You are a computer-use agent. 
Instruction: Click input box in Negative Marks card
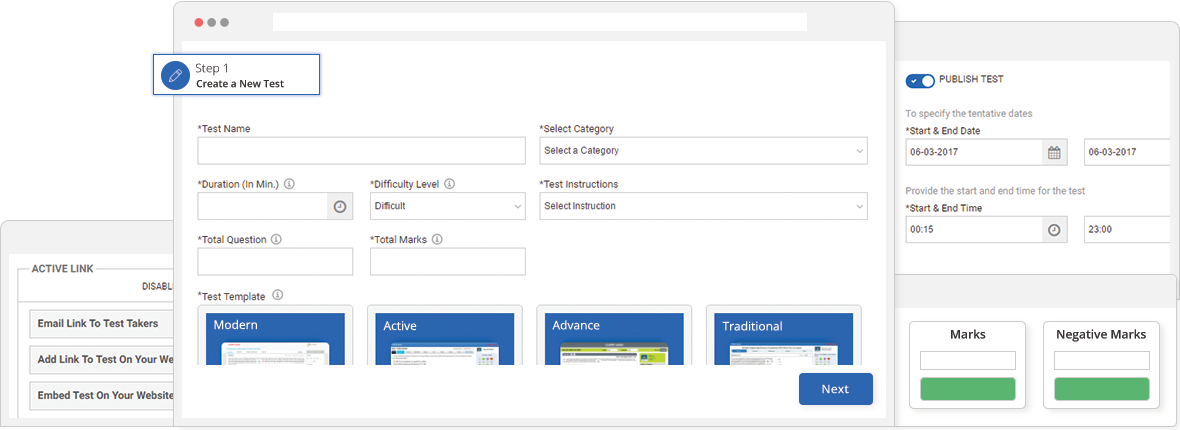point(1102,361)
